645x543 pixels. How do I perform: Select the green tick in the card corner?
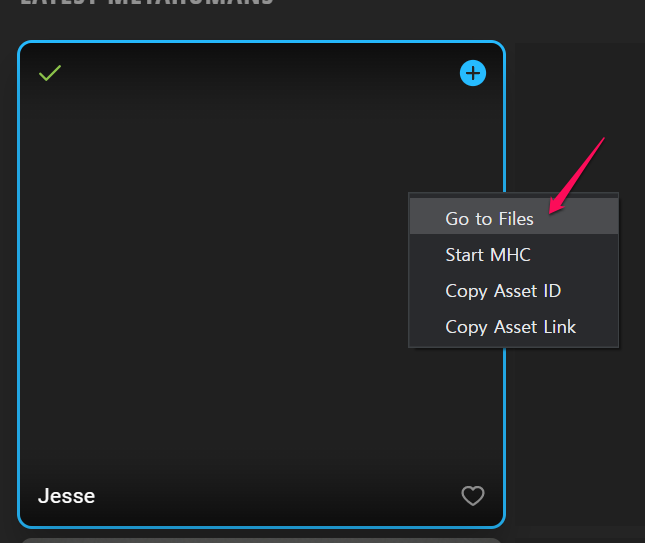[x=50, y=73]
